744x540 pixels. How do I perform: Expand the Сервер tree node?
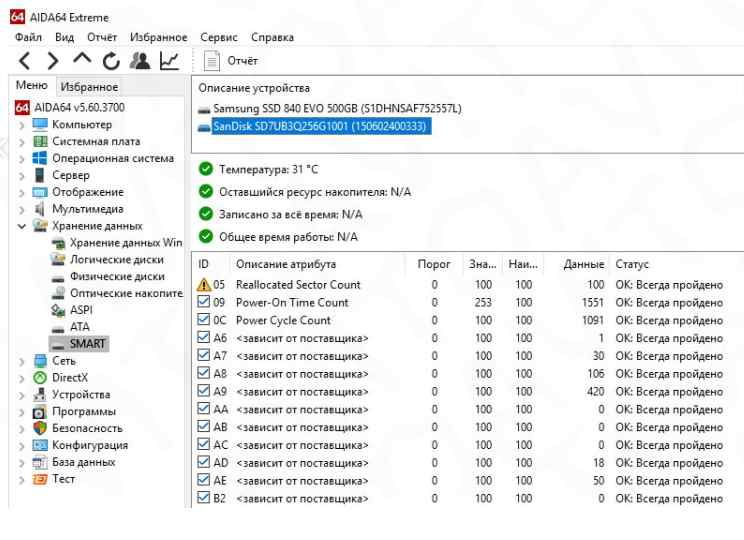pos(22,176)
